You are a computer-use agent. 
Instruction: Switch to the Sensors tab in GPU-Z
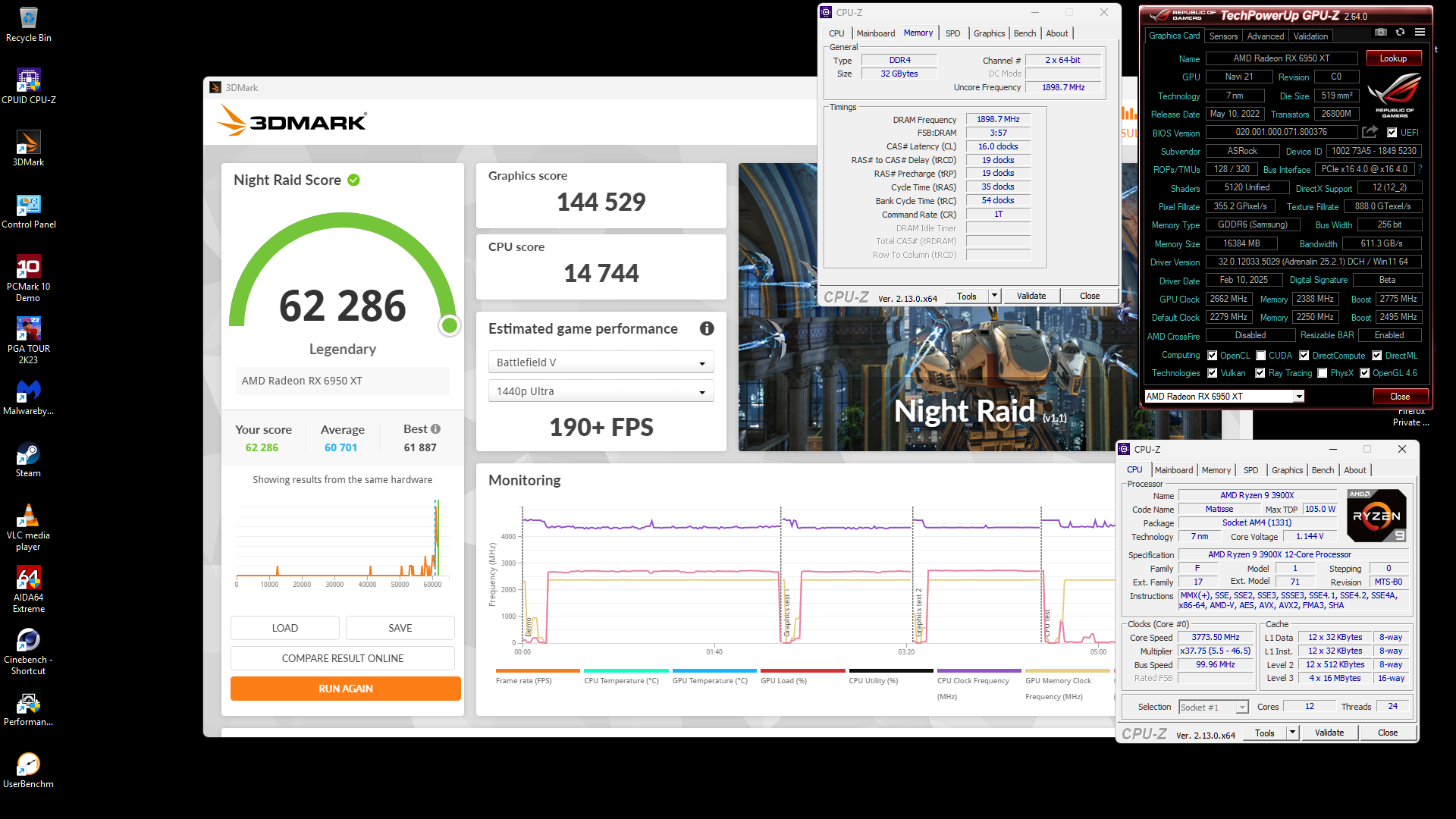[1223, 36]
